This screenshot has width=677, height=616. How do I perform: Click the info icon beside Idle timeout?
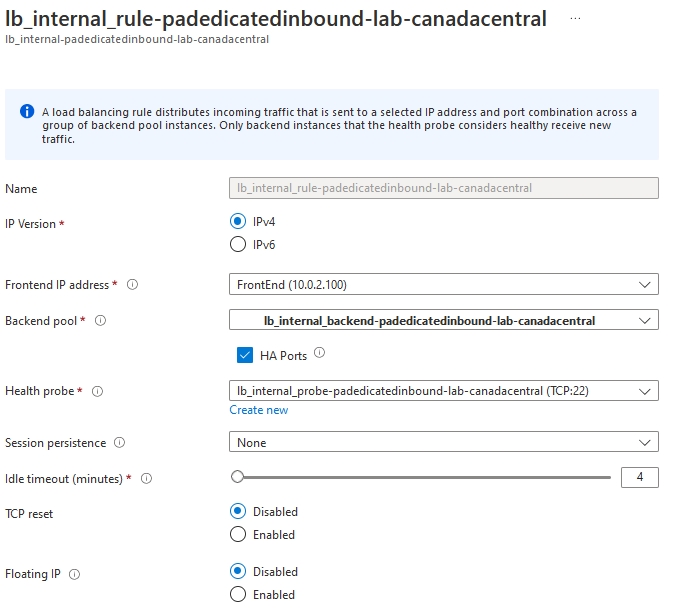[146, 479]
